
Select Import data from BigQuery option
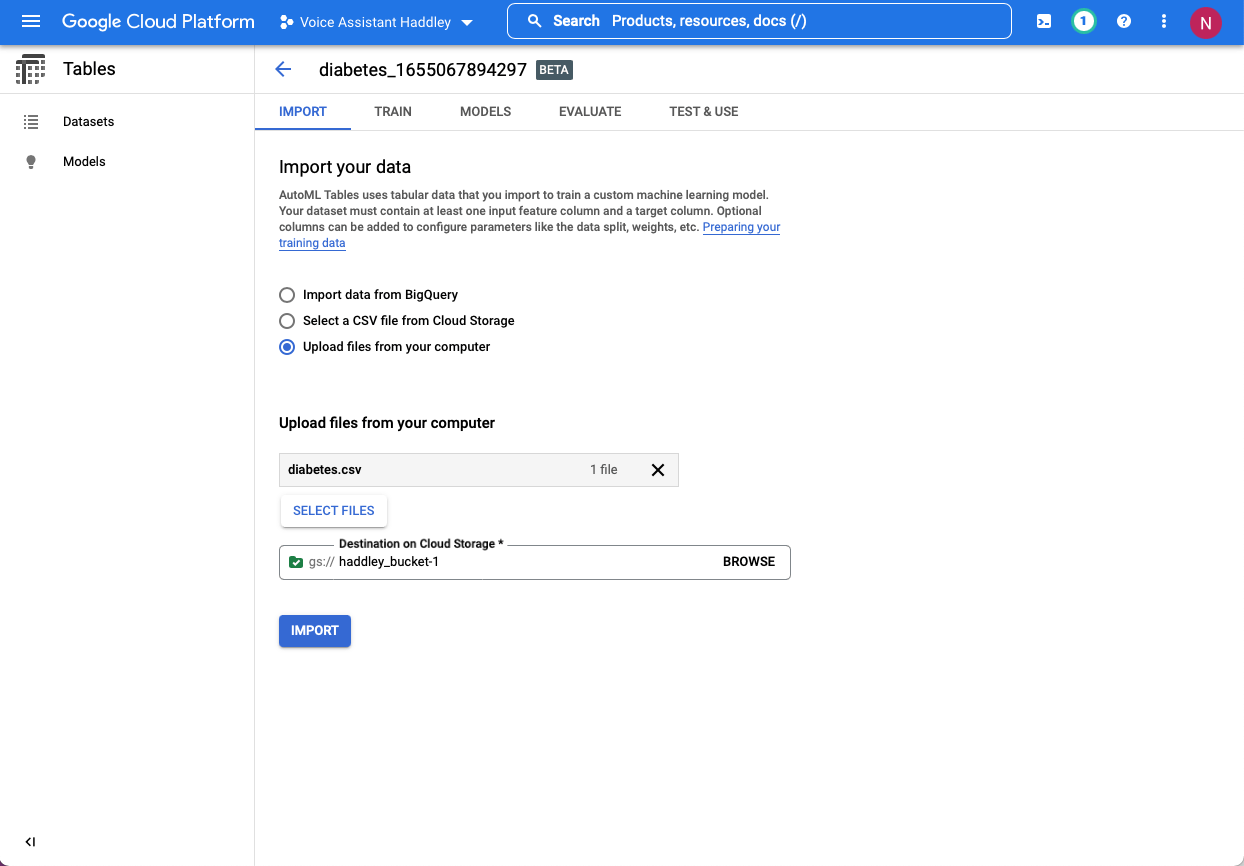pyautogui.click(x=287, y=295)
